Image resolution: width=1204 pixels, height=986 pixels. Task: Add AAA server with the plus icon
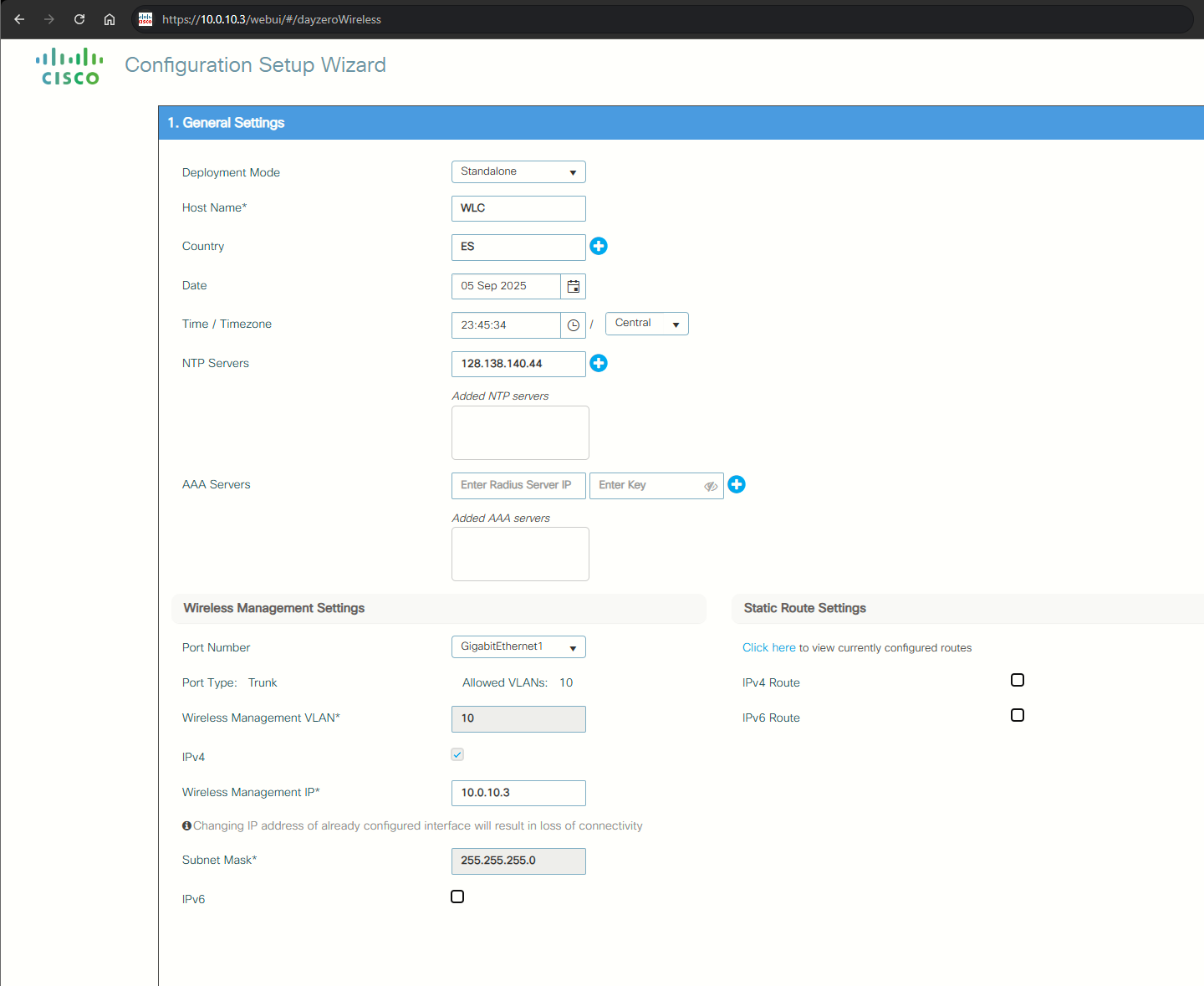(x=737, y=484)
